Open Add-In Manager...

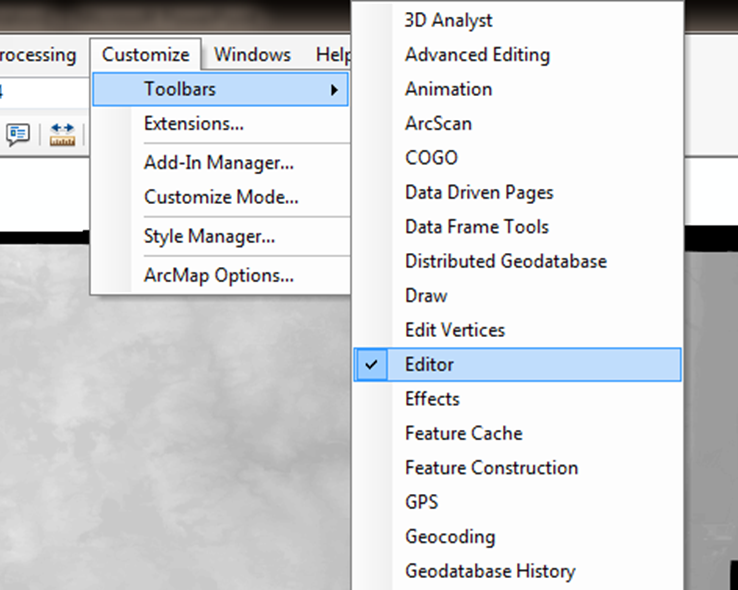tap(218, 163)
